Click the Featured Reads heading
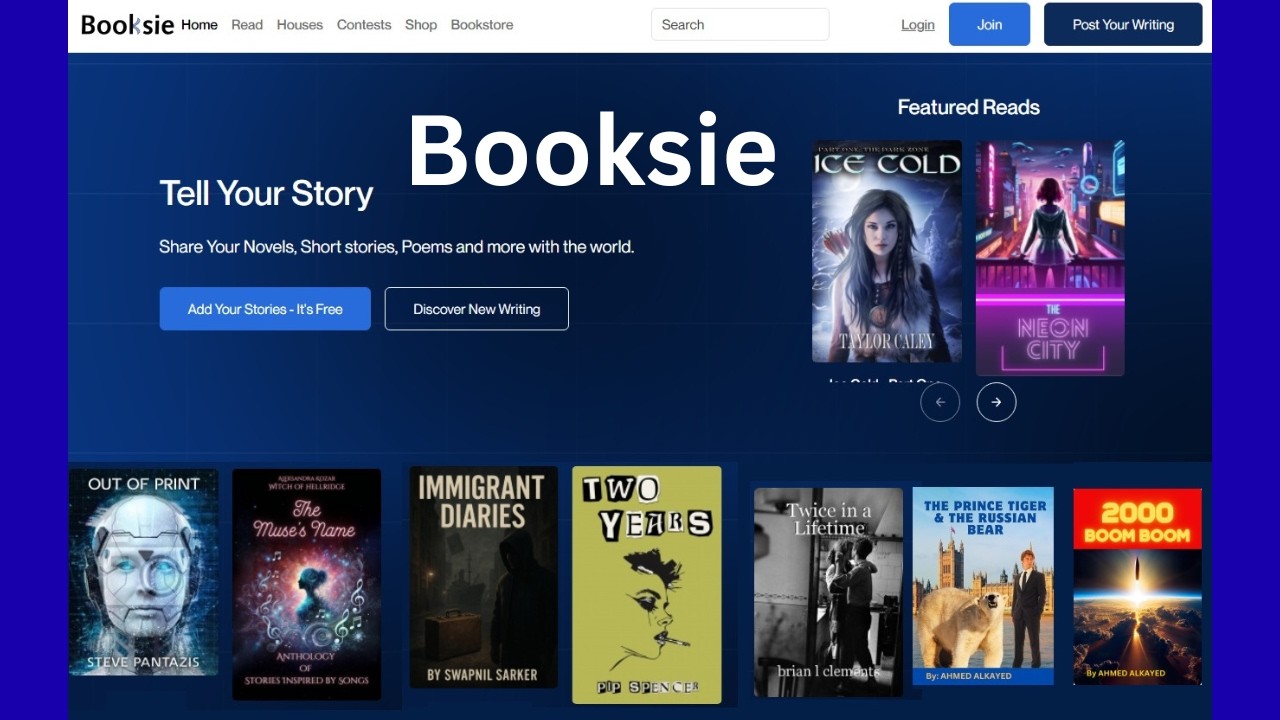Image resolution: width=1280 pixels, height=720 pixels. tap(969, 107)
